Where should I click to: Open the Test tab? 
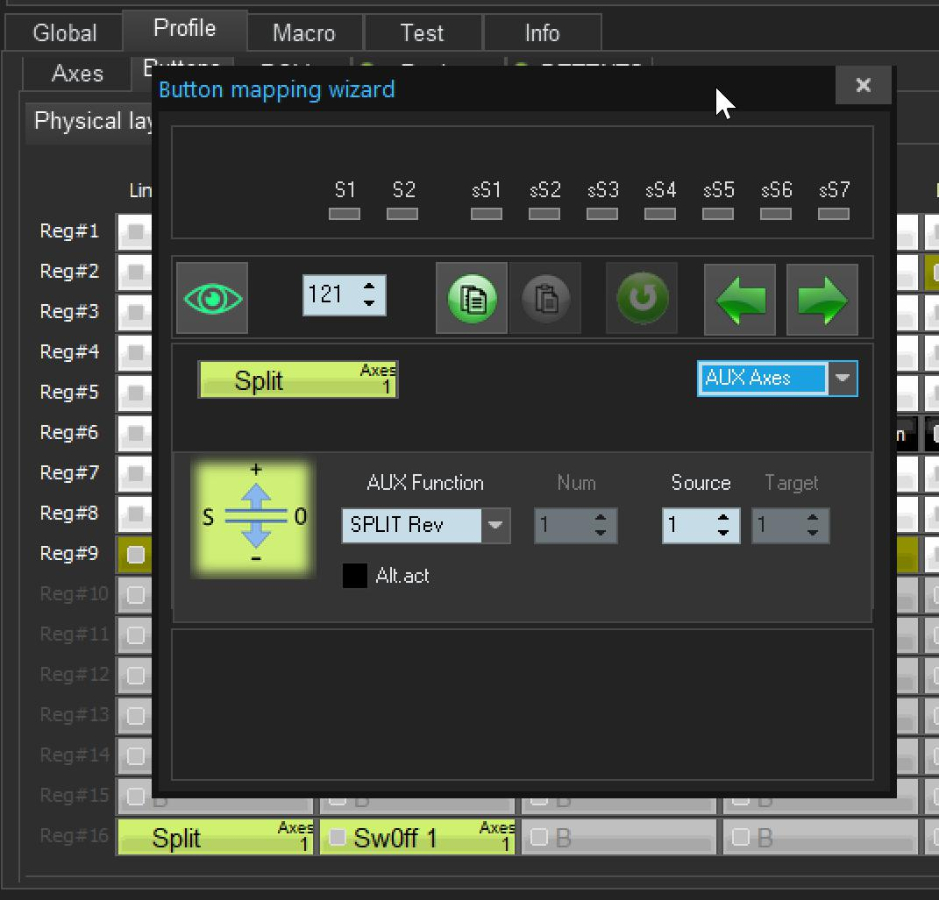422,33
